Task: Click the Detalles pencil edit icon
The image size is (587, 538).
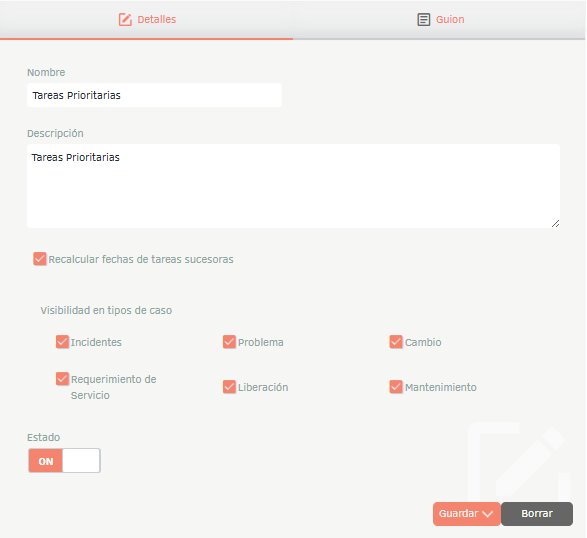Action: coord(125,19)
